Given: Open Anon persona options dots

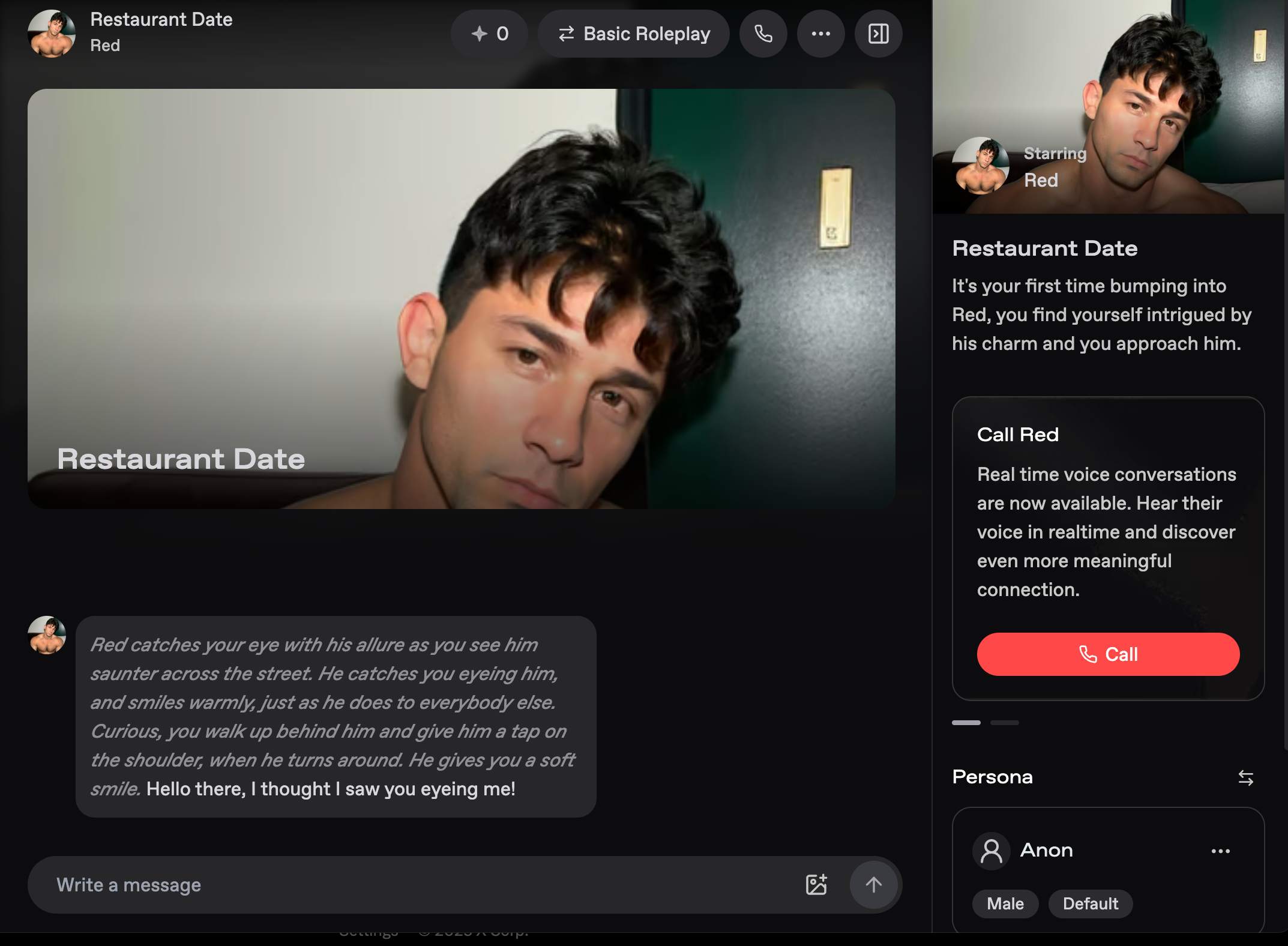Looking at the screenshot, I should coord(1220,851).
